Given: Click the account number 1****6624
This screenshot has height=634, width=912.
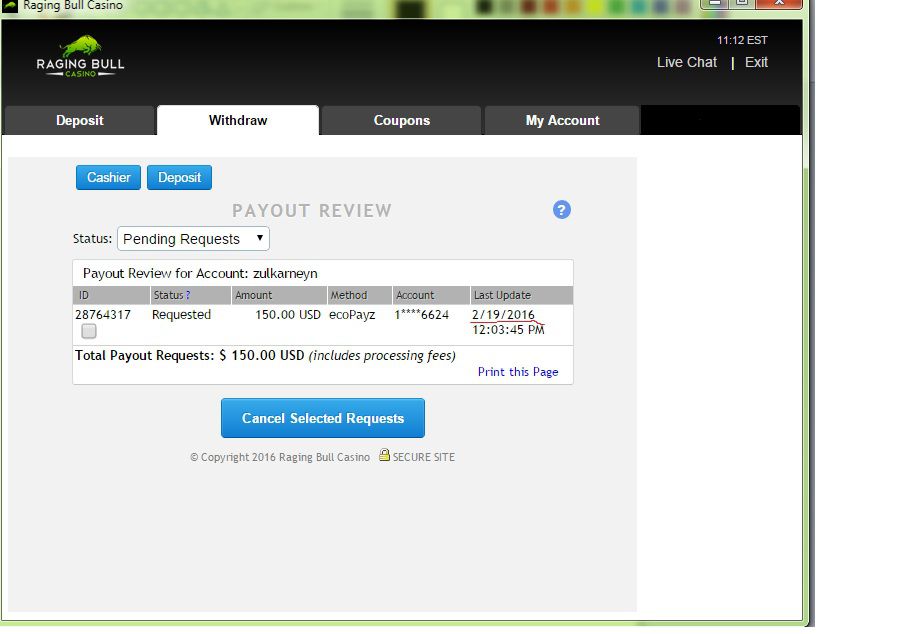Looking at the screenshot, I should 422,315.
